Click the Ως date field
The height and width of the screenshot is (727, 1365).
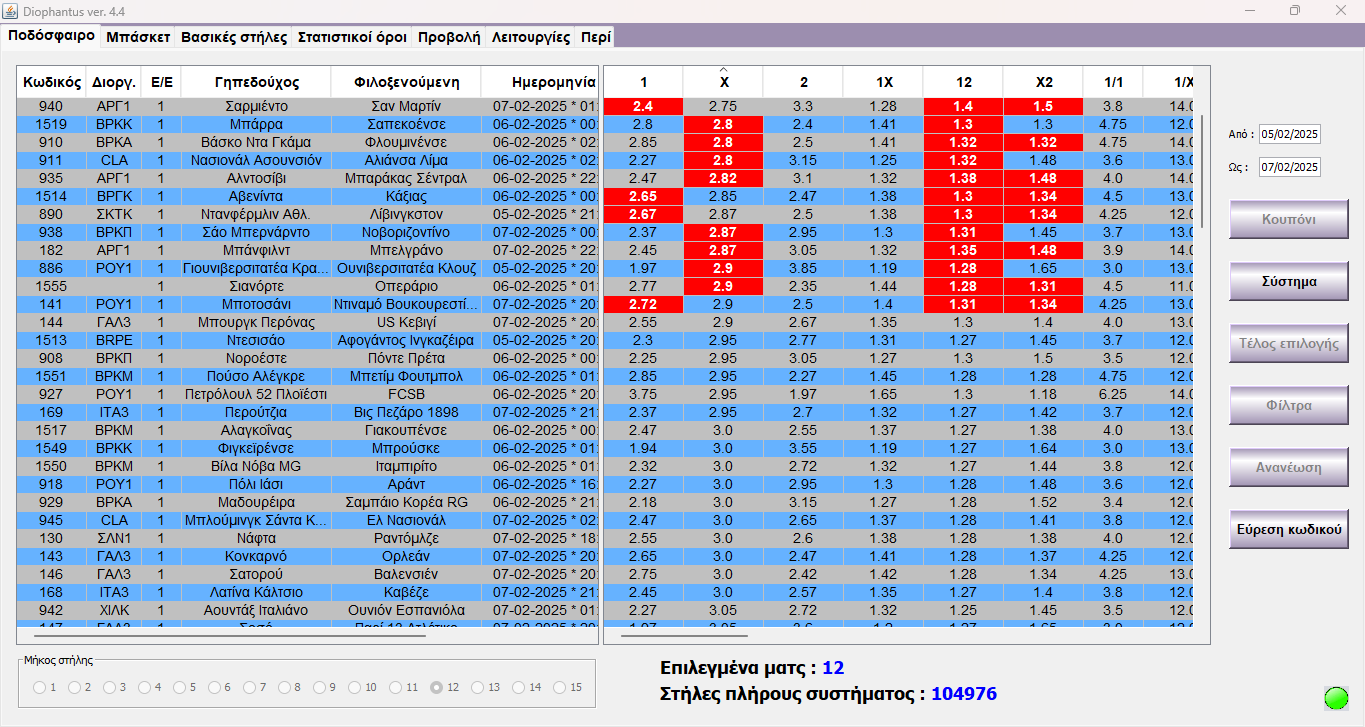pos(1289,166)
